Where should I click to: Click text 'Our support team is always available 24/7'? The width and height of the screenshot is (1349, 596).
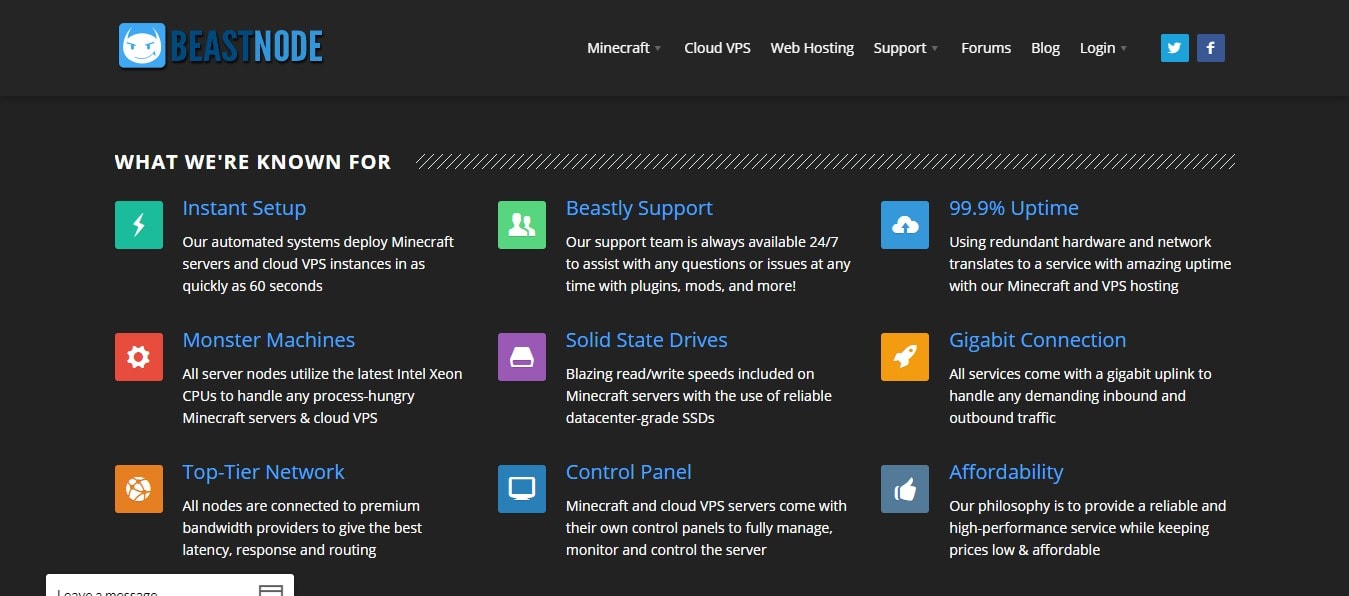coord(702,242)
